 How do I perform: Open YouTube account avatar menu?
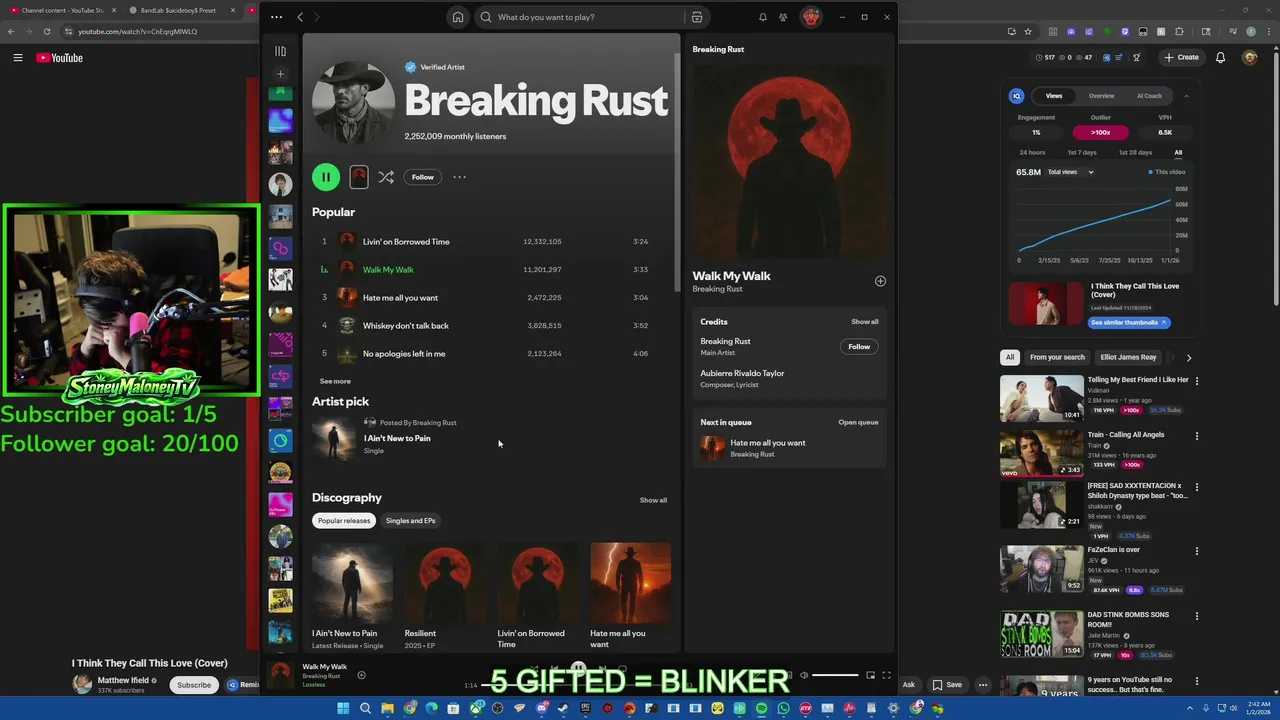point(1249,57)
